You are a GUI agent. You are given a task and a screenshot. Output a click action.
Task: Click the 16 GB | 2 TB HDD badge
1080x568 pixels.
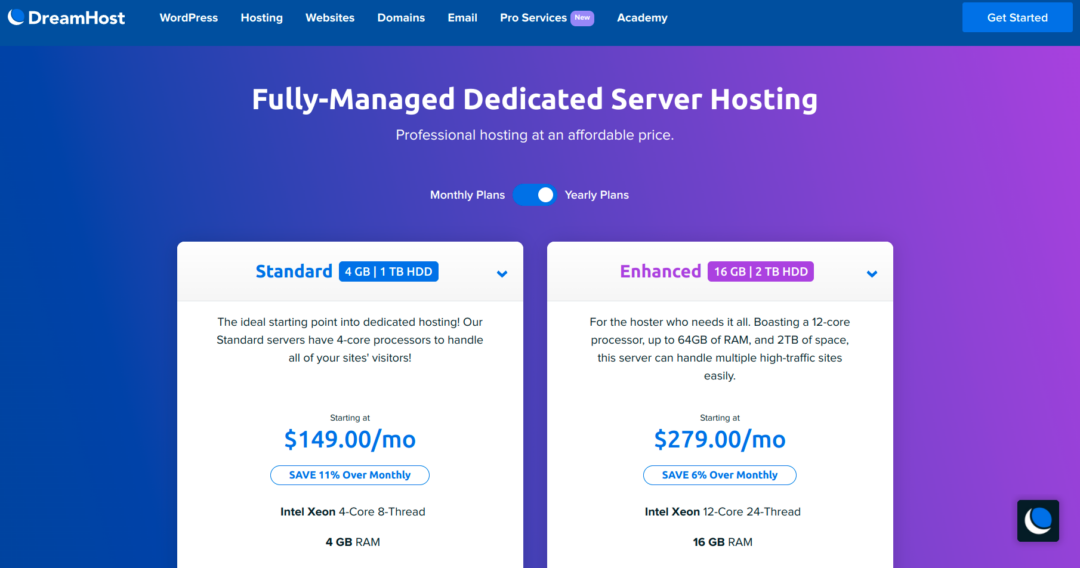[x=760, y=271]
